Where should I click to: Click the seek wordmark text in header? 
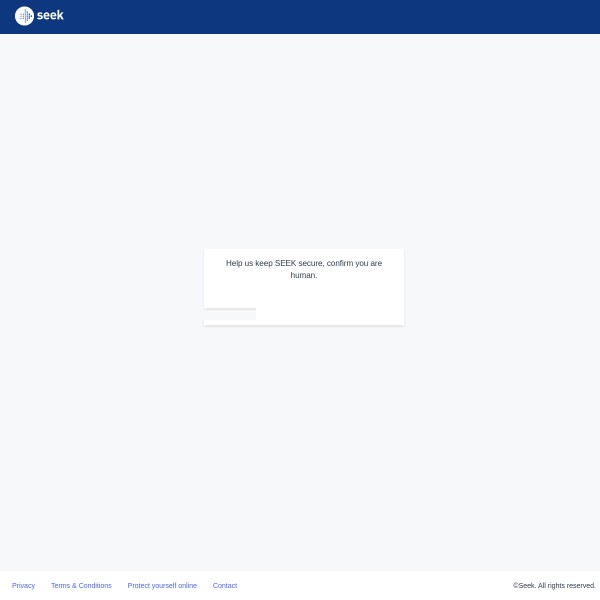tap(50, 15)
